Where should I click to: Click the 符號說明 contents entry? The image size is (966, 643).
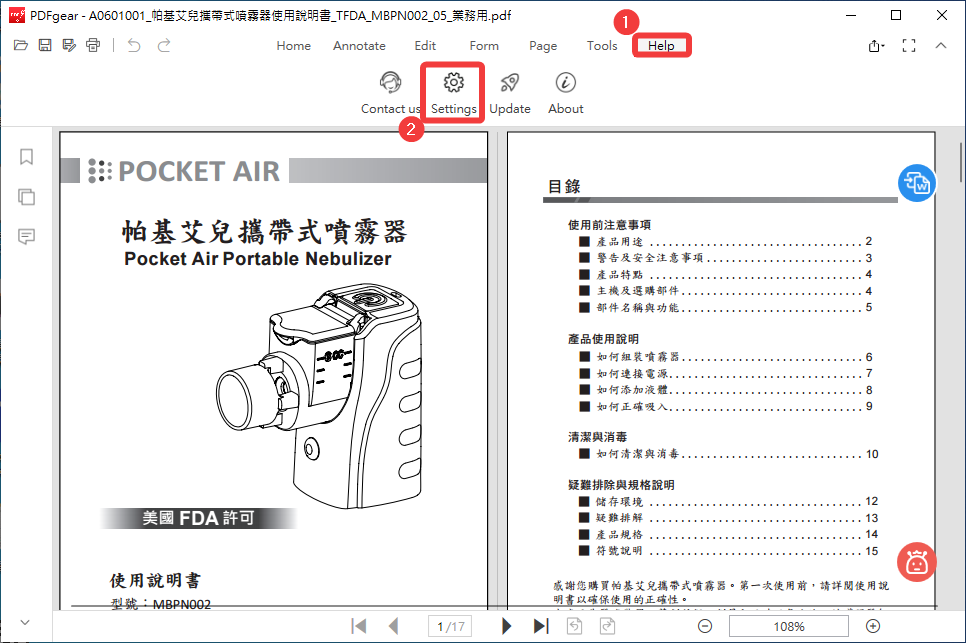[729, 551]
